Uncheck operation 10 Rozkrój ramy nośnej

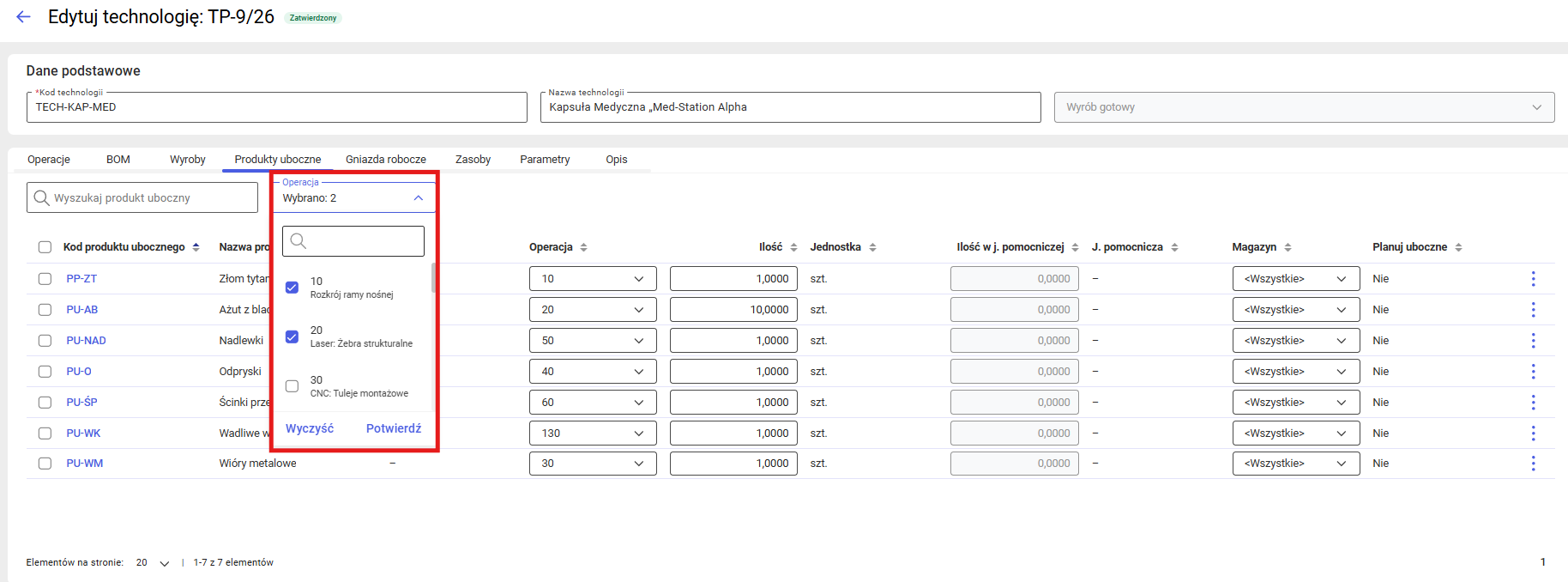[292, 288]
